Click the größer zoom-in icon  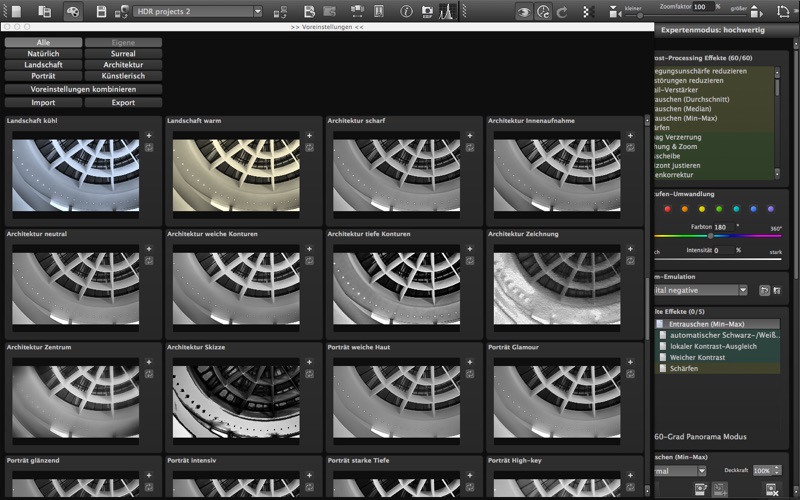(x=757, y=12)
